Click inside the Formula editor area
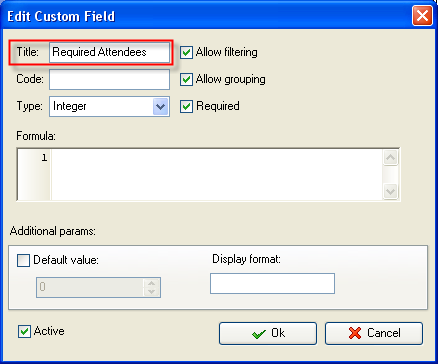 217,175
